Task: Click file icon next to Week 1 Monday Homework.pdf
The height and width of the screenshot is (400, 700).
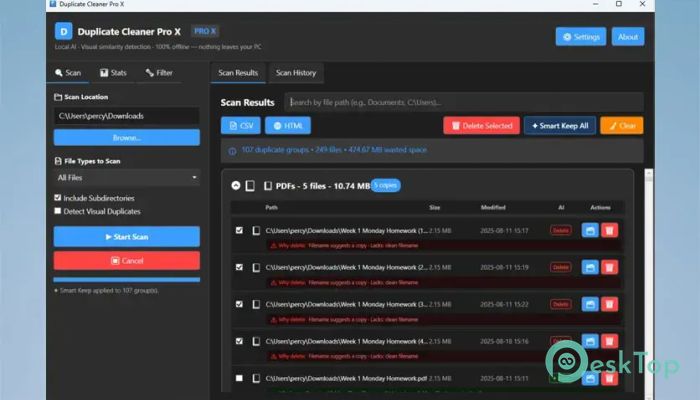Action: pyautogui.click(x=256, y=378)
